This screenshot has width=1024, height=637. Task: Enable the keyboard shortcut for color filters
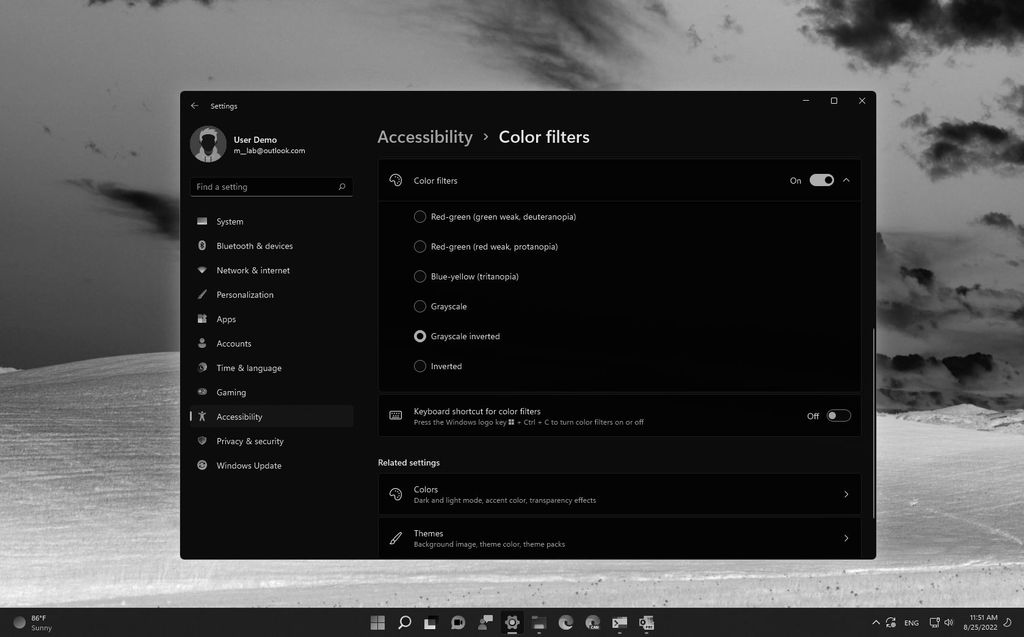pos(839,415)
